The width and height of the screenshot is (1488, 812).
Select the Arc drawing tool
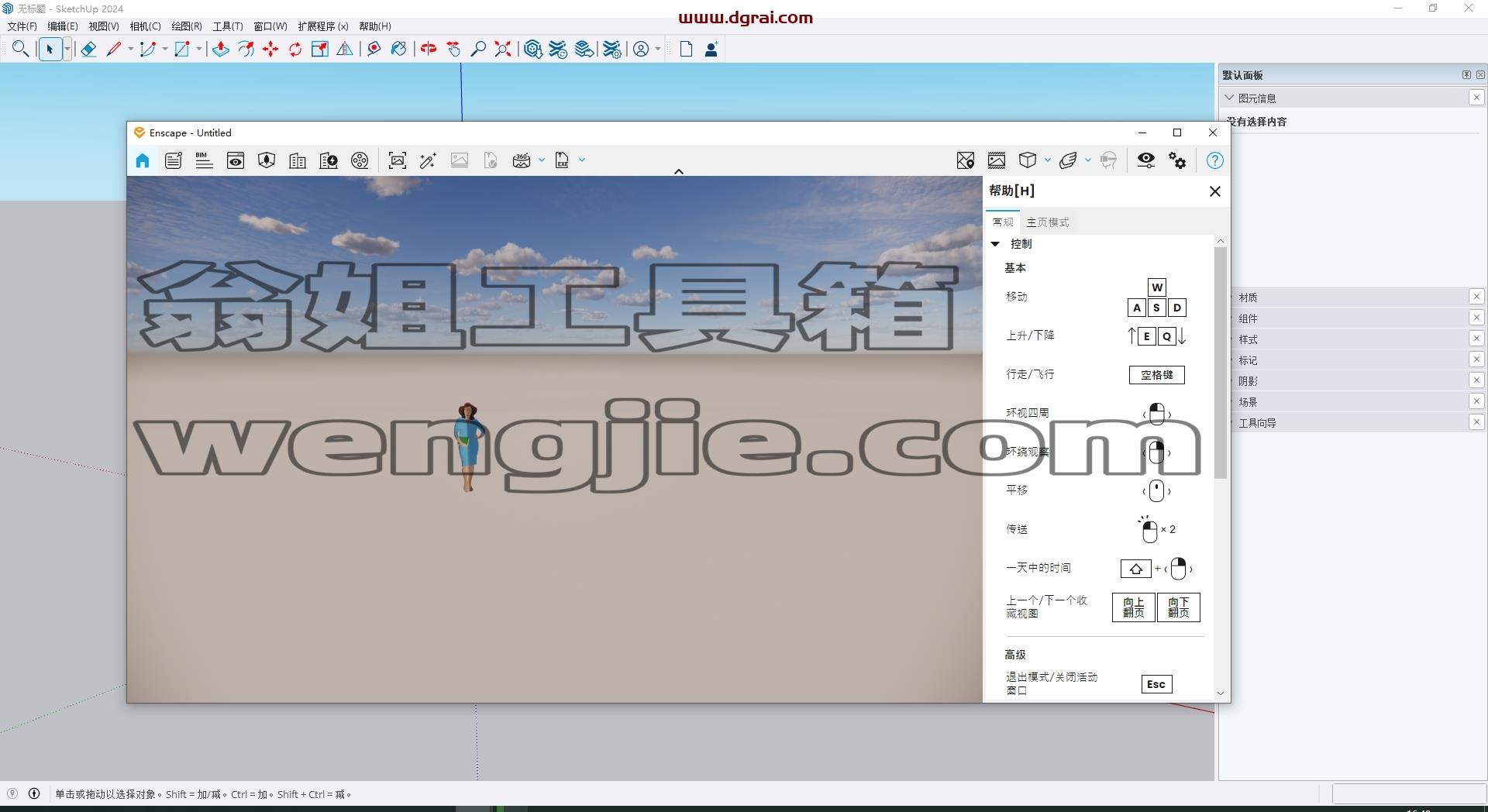(x=147, y=50)
